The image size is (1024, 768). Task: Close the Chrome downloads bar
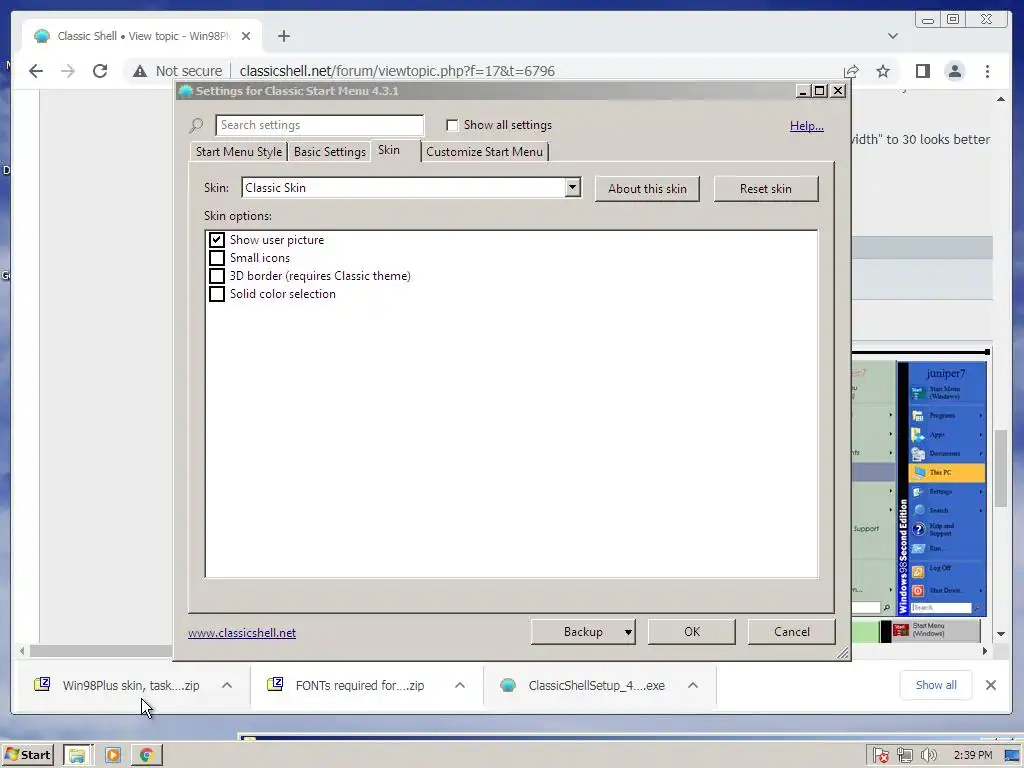[991, 685]
